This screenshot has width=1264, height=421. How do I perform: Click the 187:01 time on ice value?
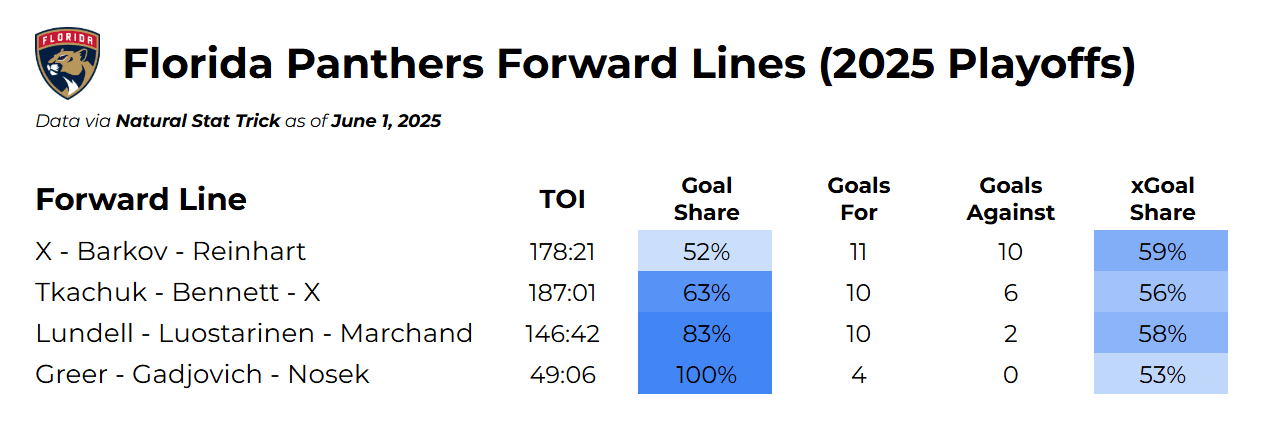(563, 292)
